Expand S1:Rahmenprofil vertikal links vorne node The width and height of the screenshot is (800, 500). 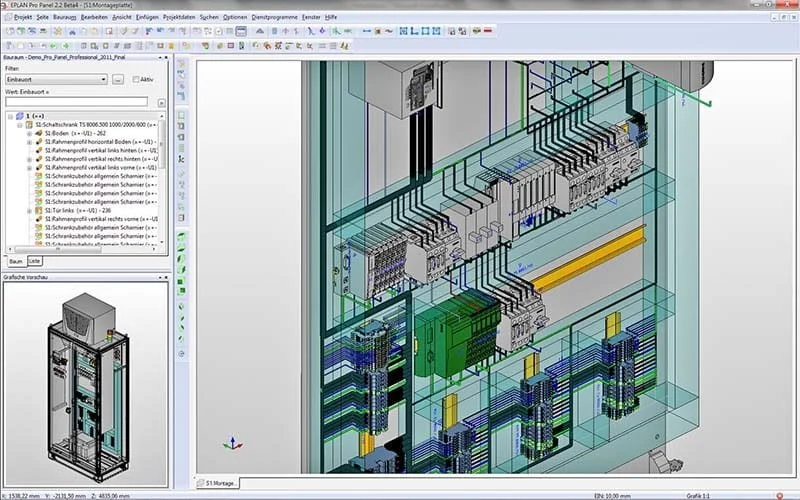[x=29, y=167]
